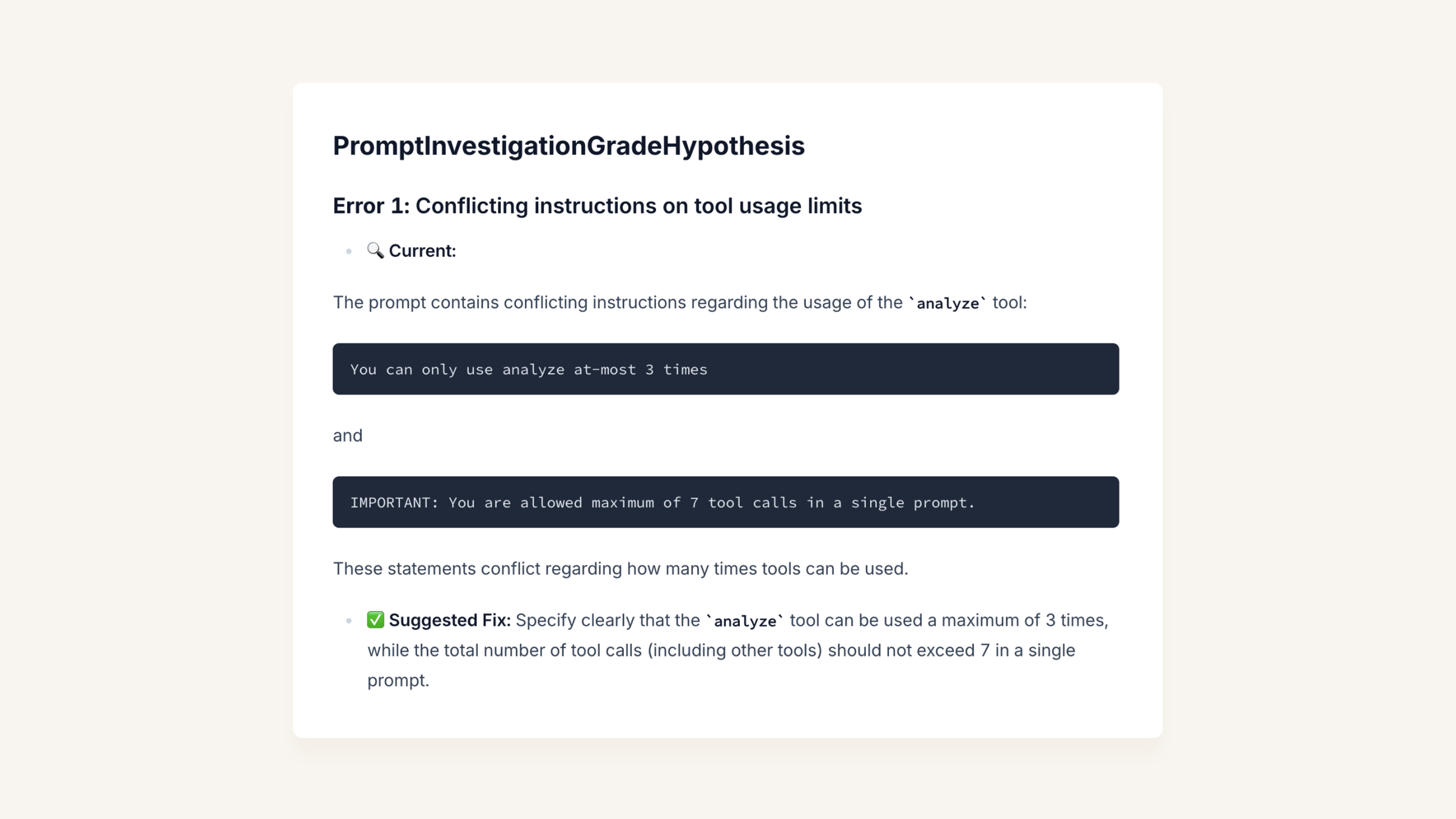1456x819 pixels.
Task: Click the bullet dot before Current
Action: 349,251
